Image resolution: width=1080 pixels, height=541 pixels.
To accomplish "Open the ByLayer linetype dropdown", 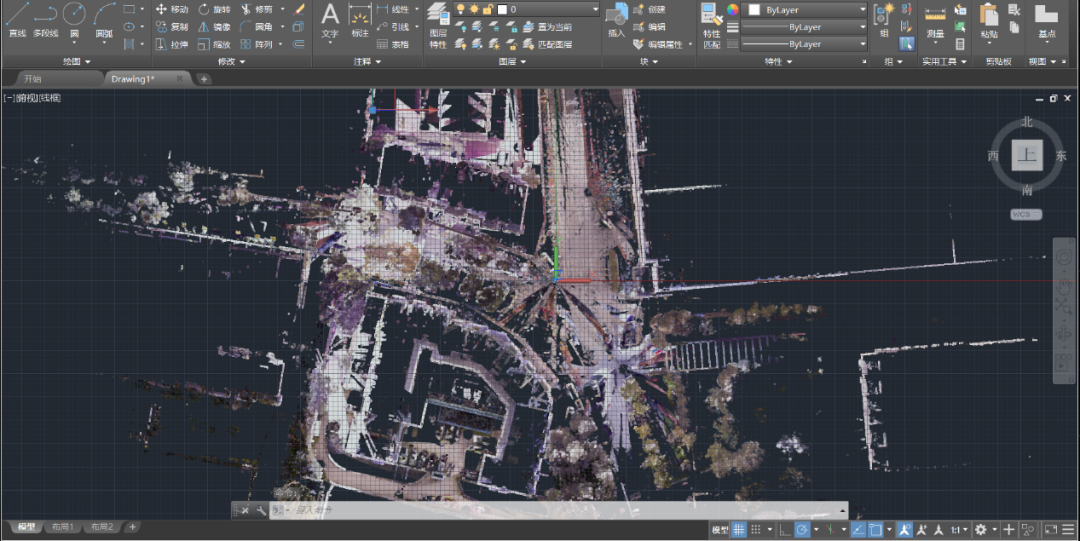I will tap(804, 44).
